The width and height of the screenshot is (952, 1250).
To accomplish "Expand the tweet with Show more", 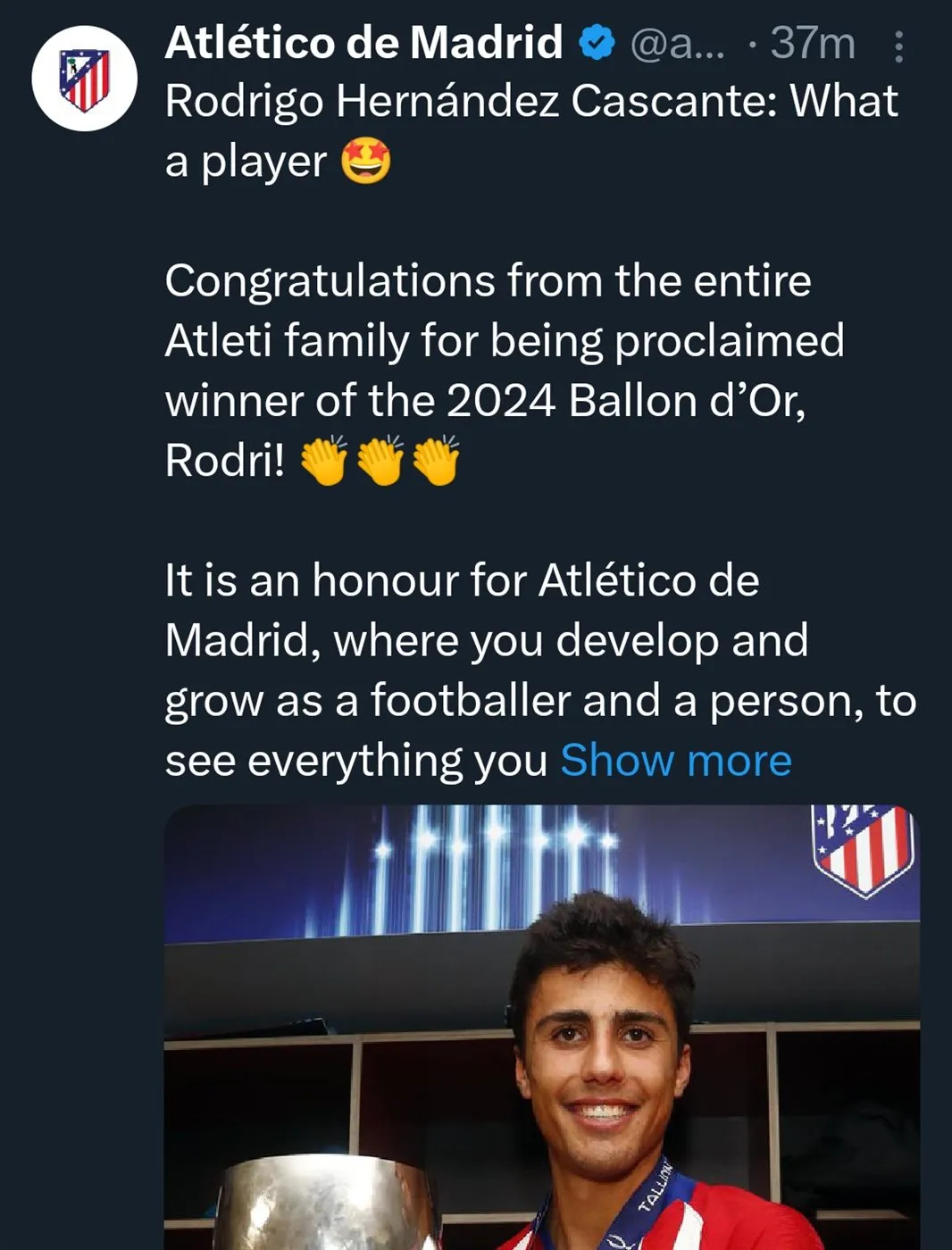I will tap(675, 761).
